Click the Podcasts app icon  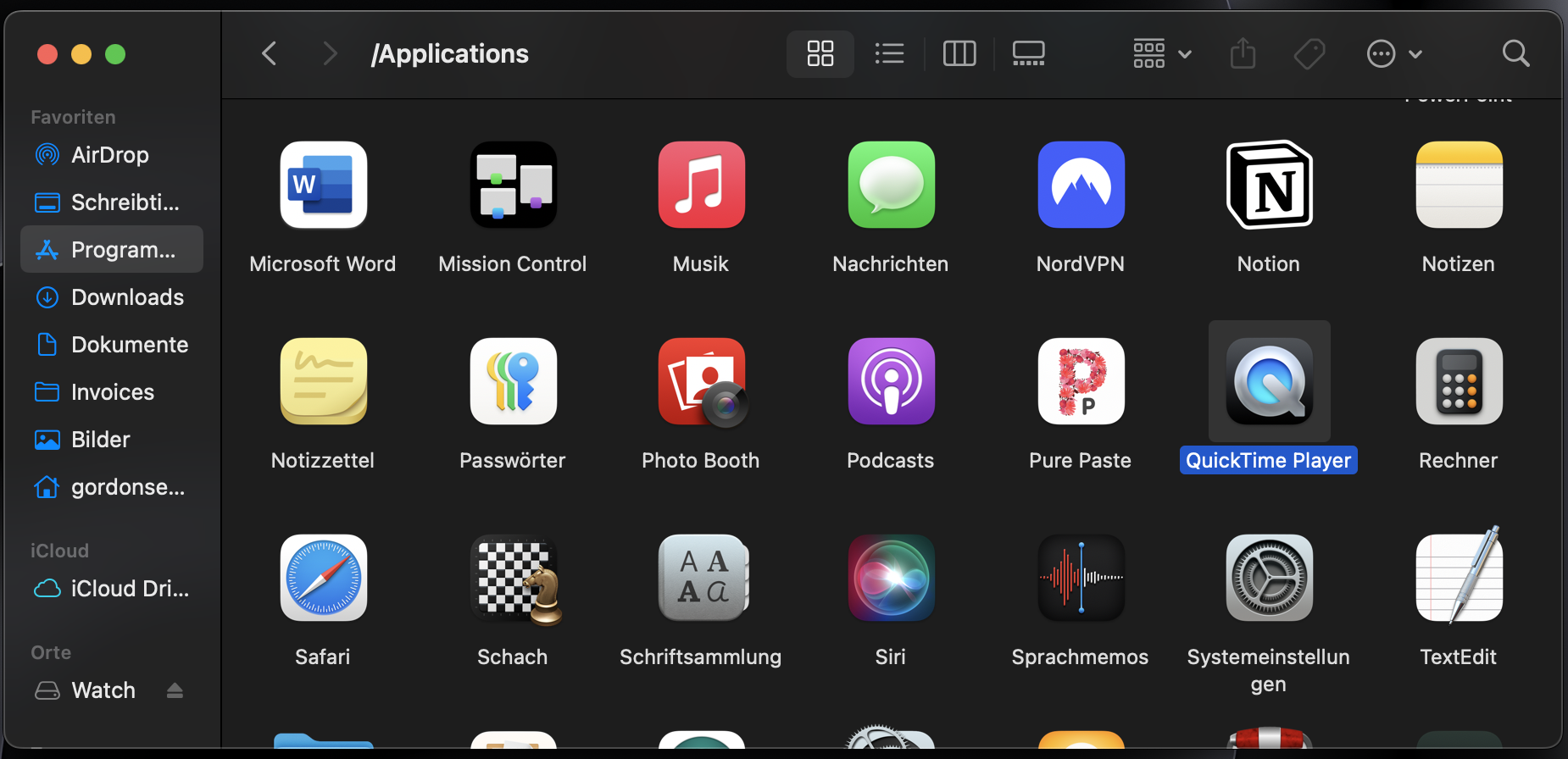tap(891, 381)
